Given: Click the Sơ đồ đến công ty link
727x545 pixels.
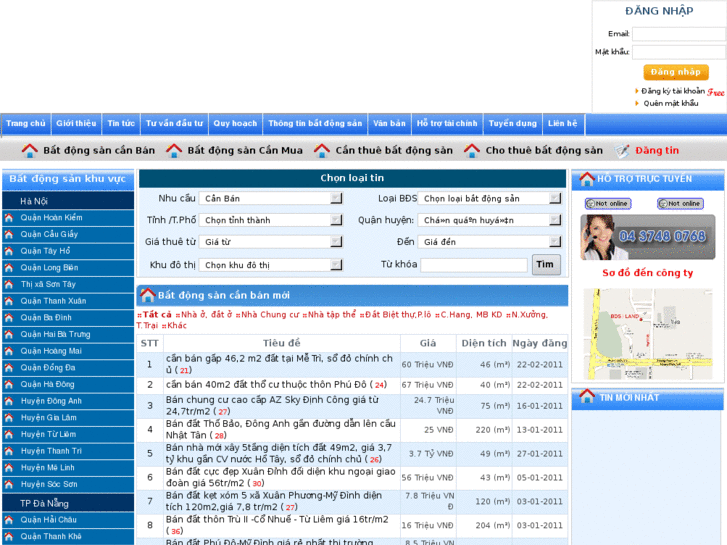Looking at the screenshot, I should [648, 273].
